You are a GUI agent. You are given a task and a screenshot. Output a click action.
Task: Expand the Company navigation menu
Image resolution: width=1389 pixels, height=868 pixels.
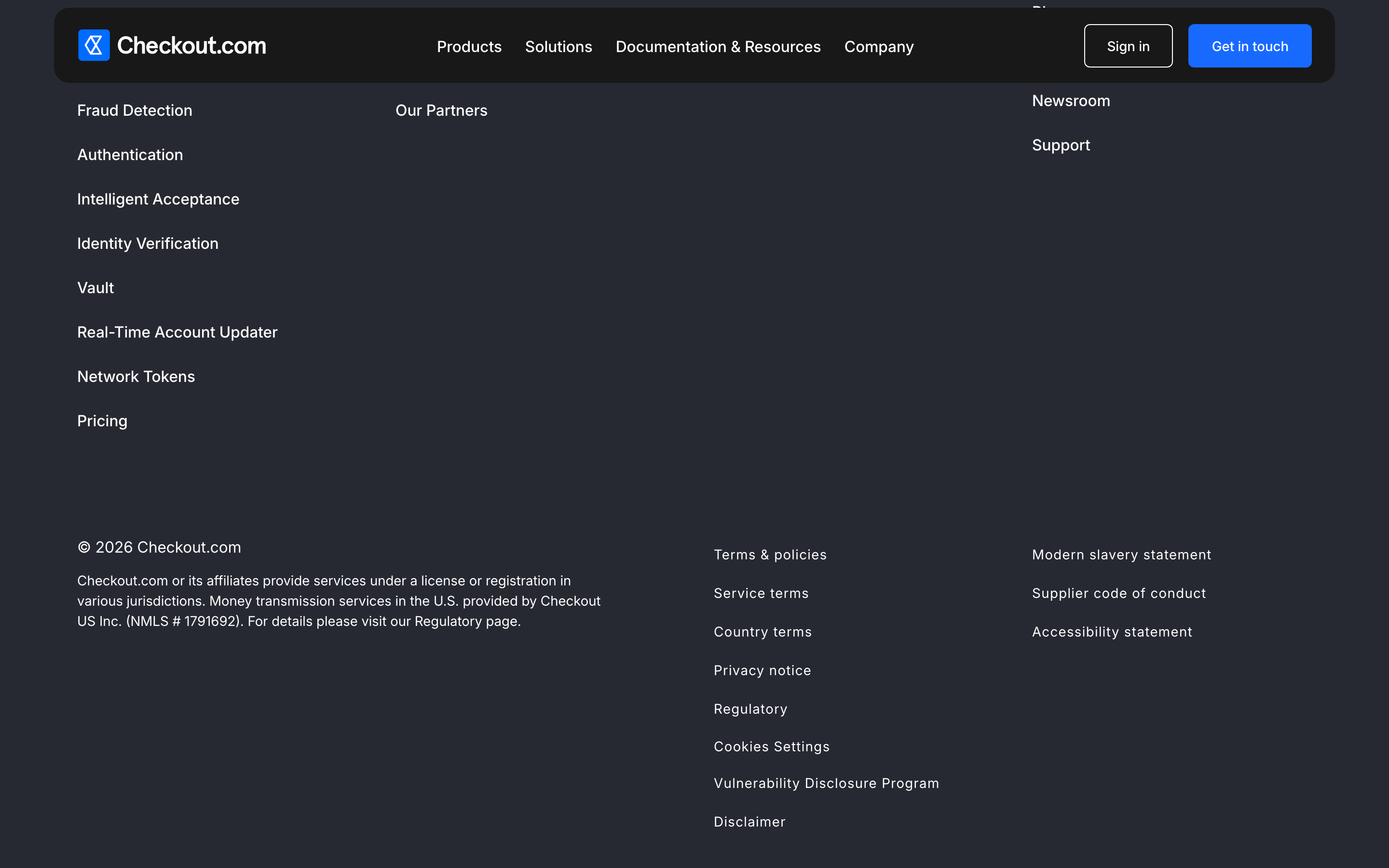coord(879,46)
